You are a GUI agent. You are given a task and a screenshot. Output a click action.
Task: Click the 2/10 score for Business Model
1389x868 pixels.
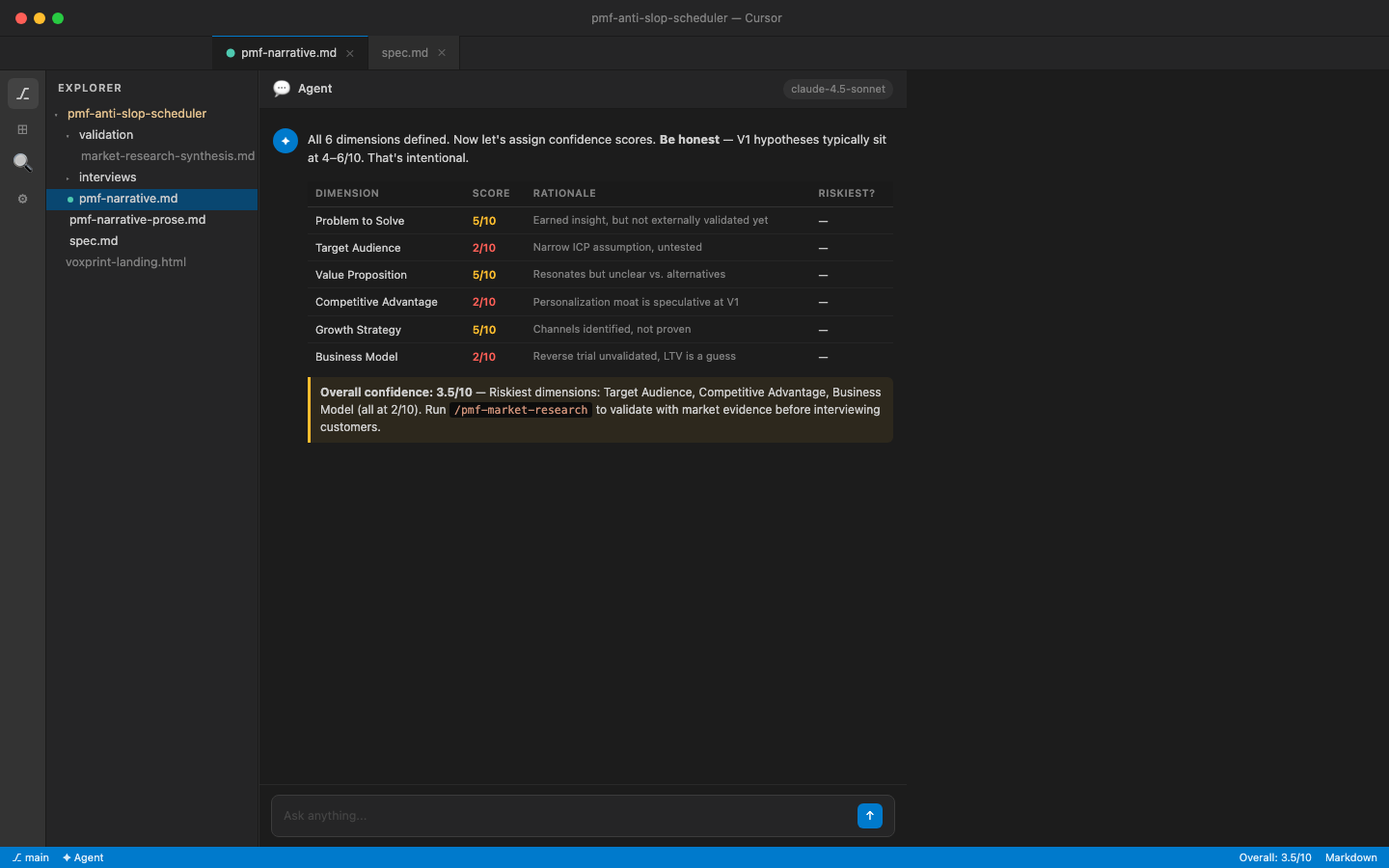coord(484,357)
